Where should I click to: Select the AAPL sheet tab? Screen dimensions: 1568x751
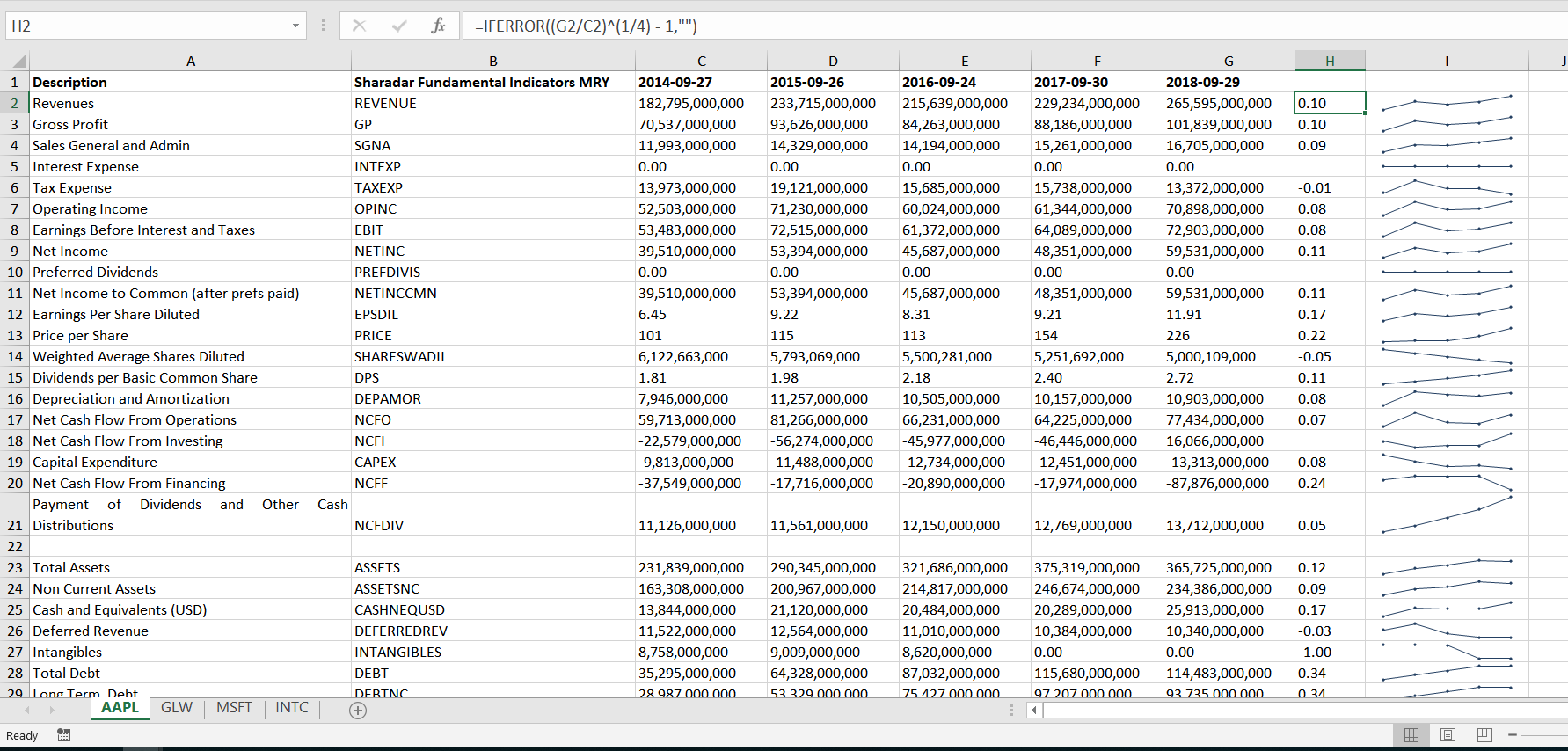[120, 708]
